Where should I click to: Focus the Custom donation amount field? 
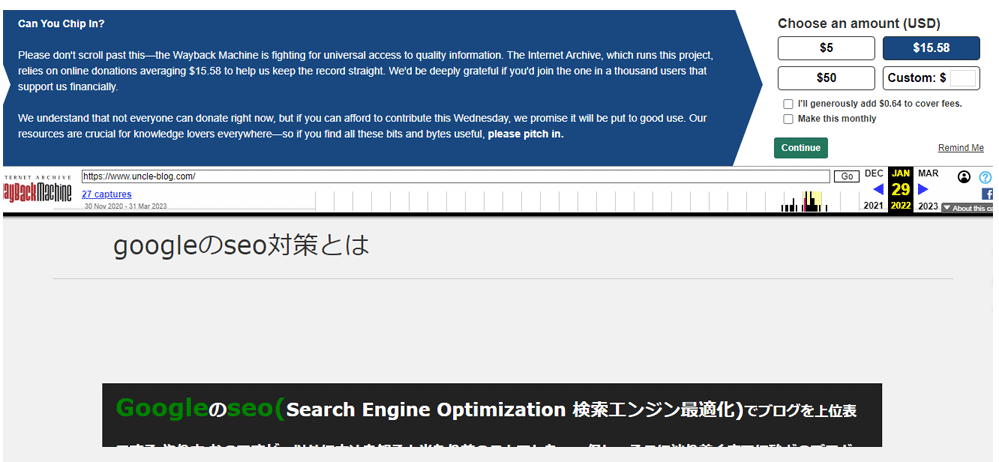point(962,78)
